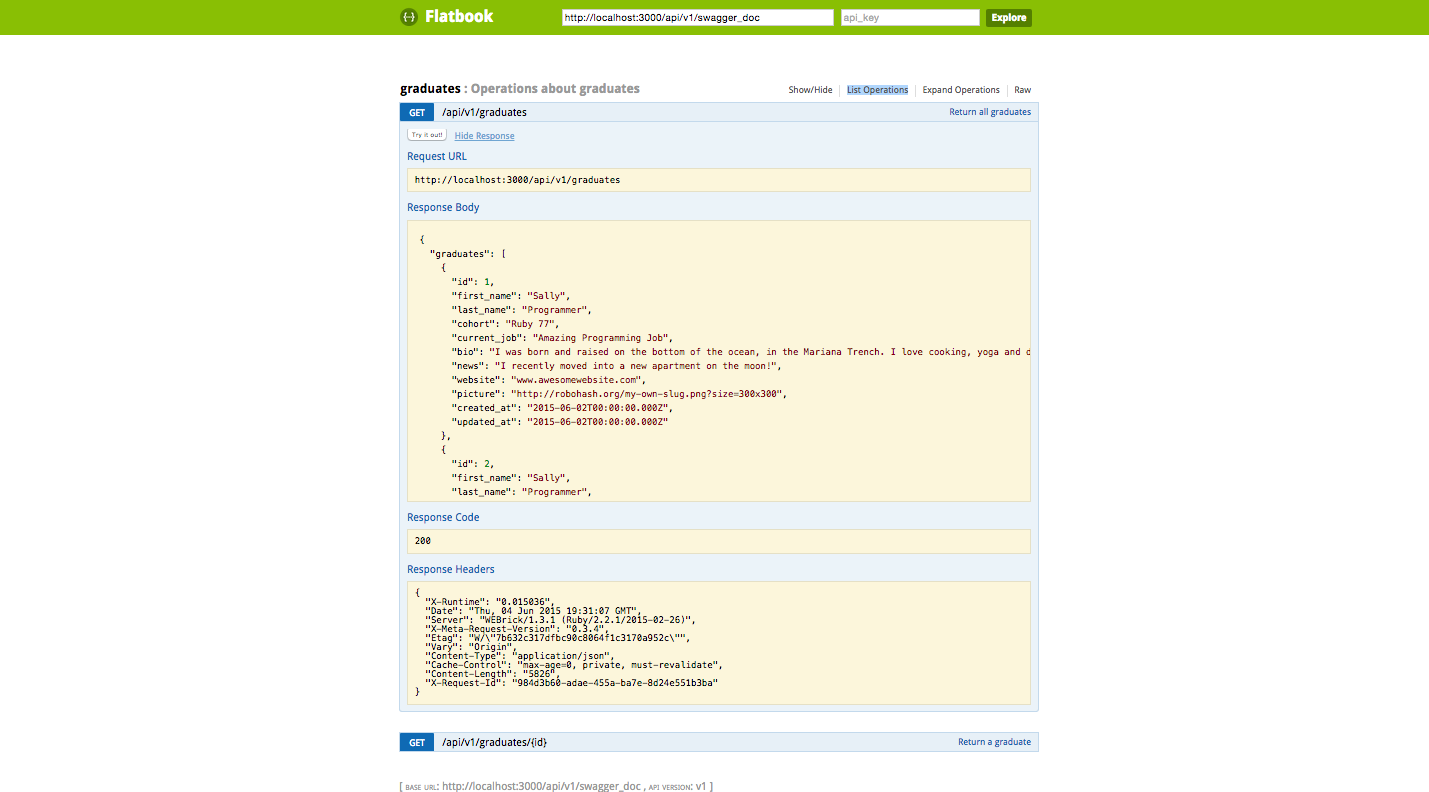Image resolution: width=1429 pixels, height=792 pixels.
Task: Click the Try it out! button
Action: tap(427, 135)
